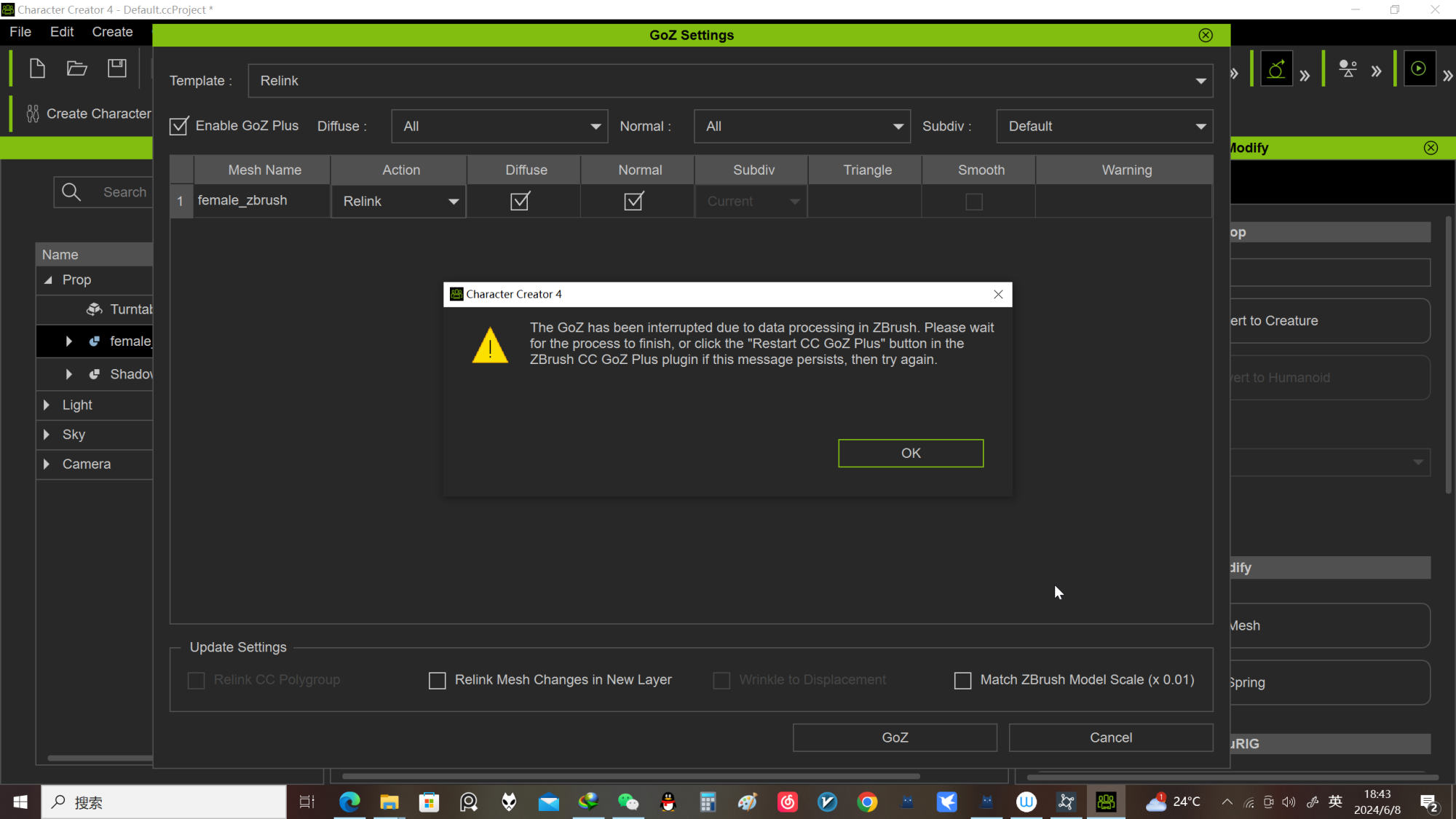Click the Windows Start button
Screen dimensions: 1456x819
(20, 802)
